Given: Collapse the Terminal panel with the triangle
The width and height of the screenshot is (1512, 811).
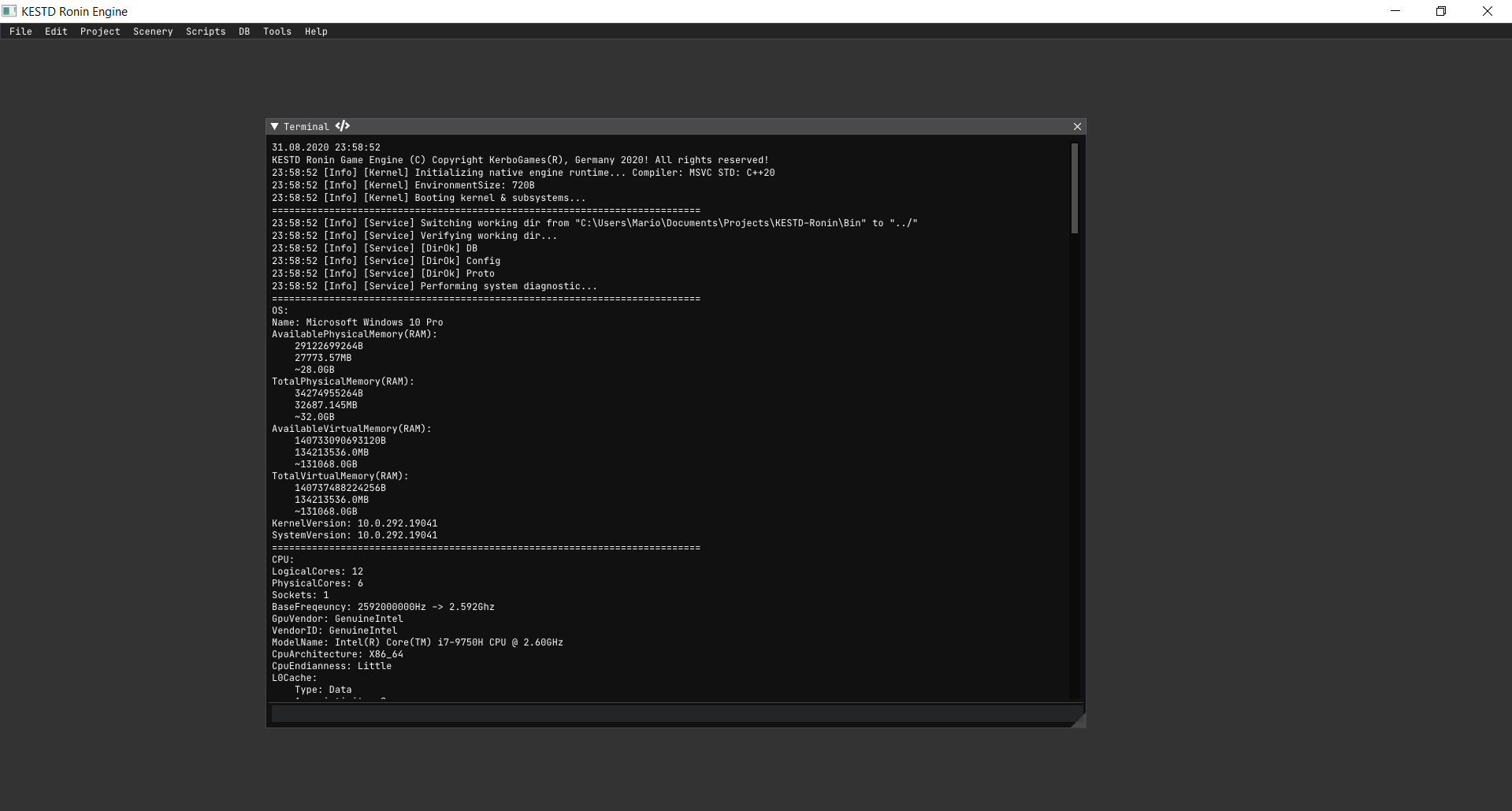Looking at the screenshot, I should [275, 126].
